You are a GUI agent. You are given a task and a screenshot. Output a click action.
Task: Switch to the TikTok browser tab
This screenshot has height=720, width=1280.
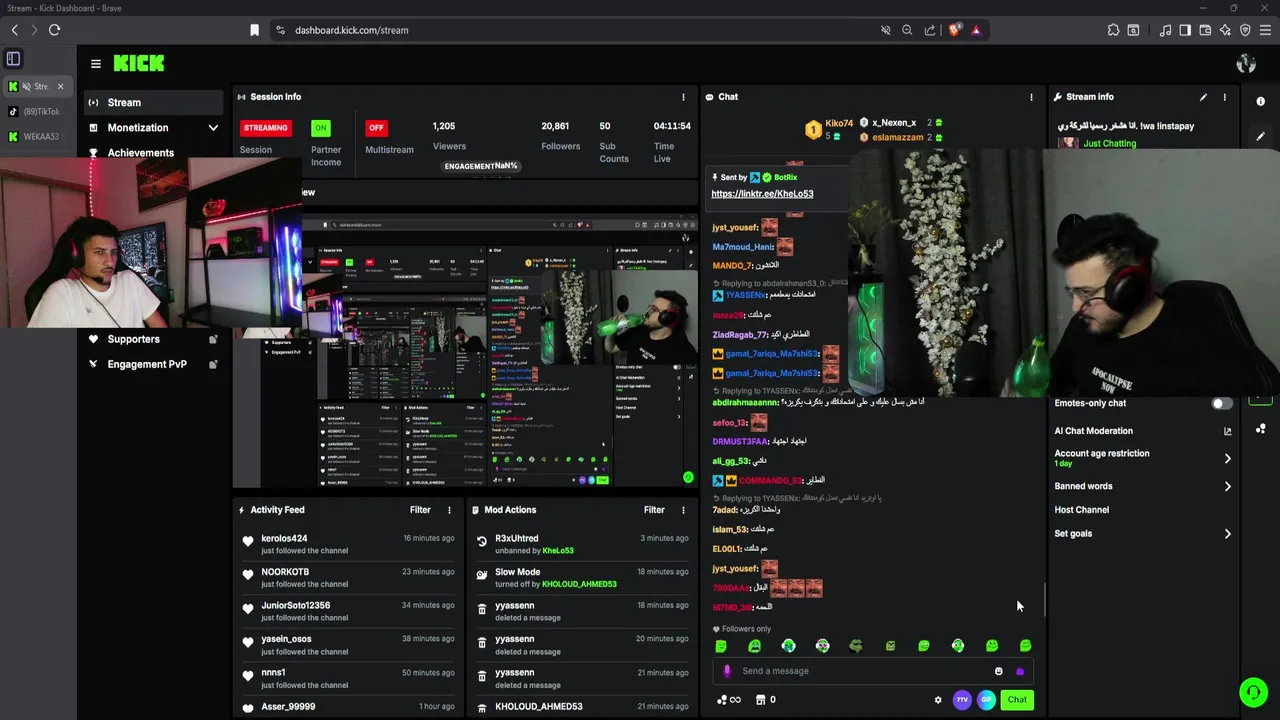click(x=36, y=111)
